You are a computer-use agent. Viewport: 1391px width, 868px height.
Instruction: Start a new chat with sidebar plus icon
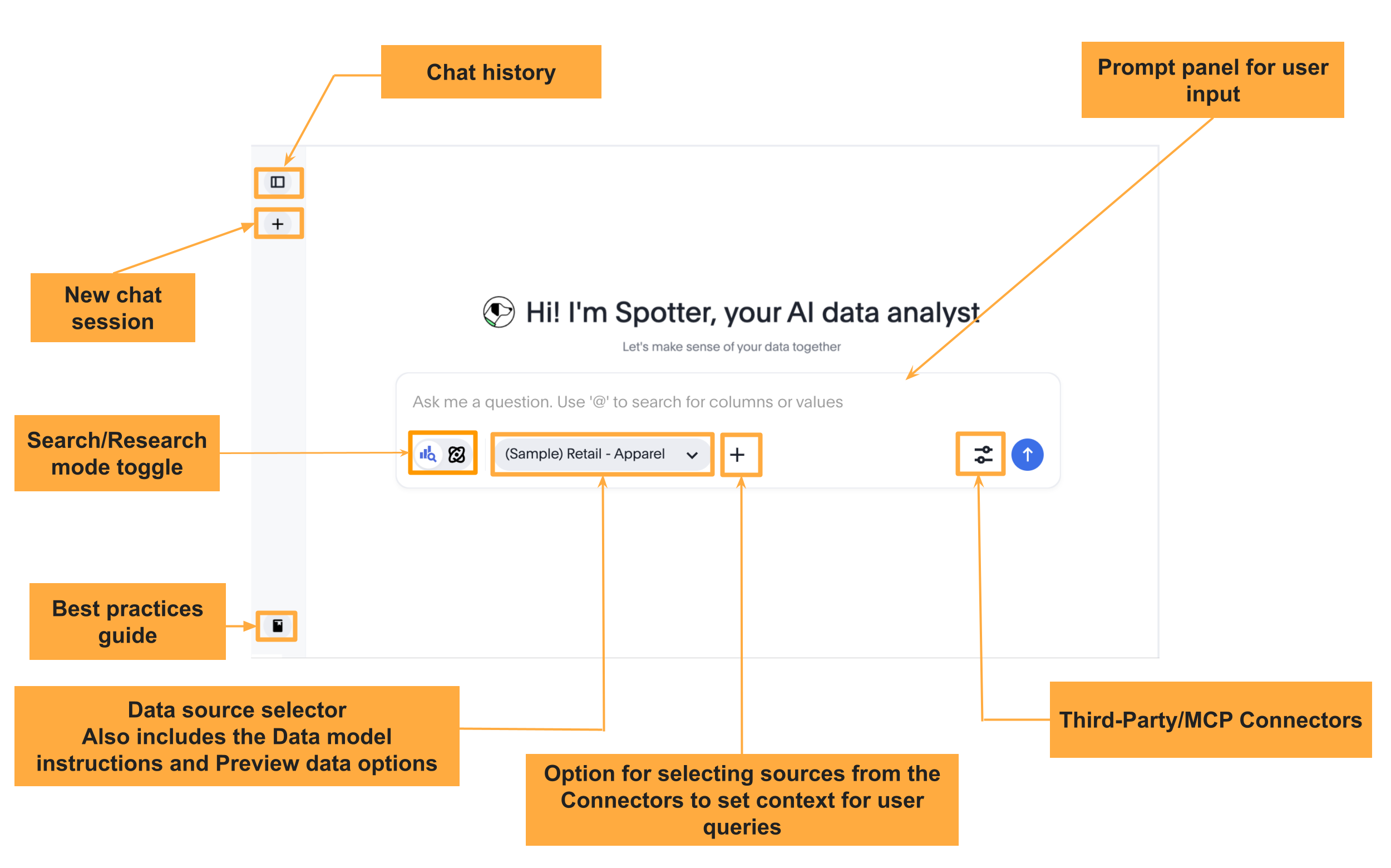[x=278, y=224]
